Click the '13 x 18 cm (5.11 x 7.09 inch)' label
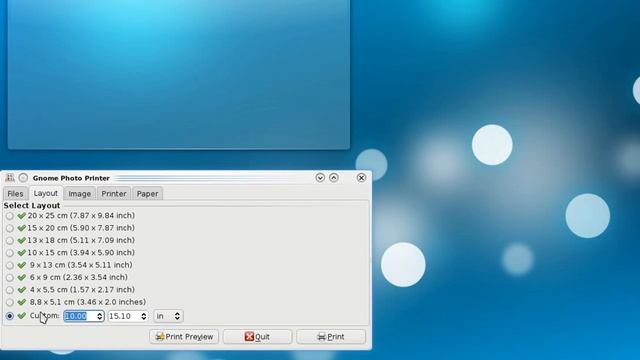 click(81, 240)
